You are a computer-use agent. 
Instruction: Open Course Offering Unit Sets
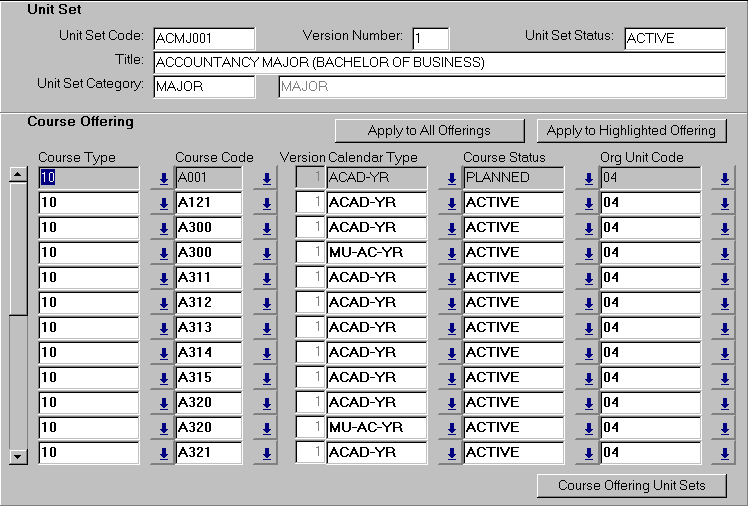[x=632, y=486]
